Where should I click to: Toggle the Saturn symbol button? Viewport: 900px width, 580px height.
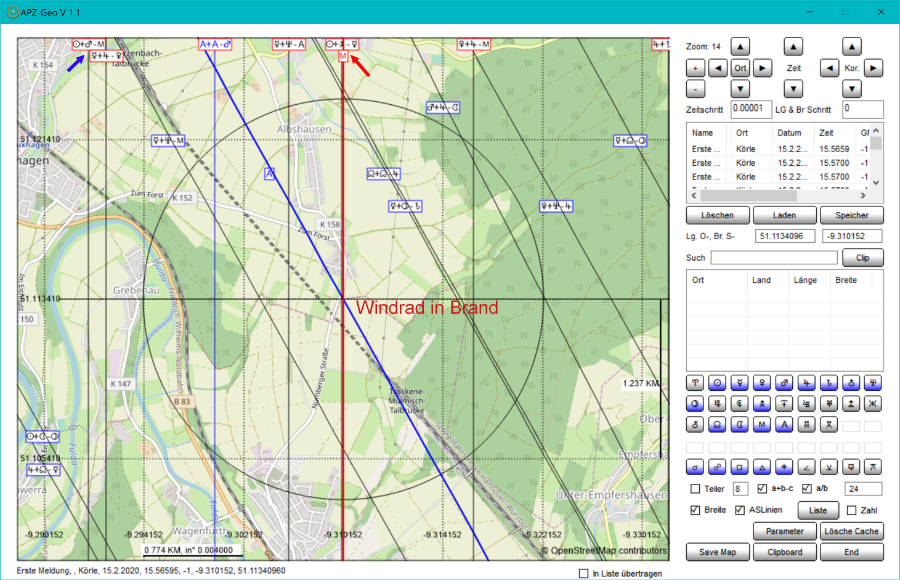(829, 383)
